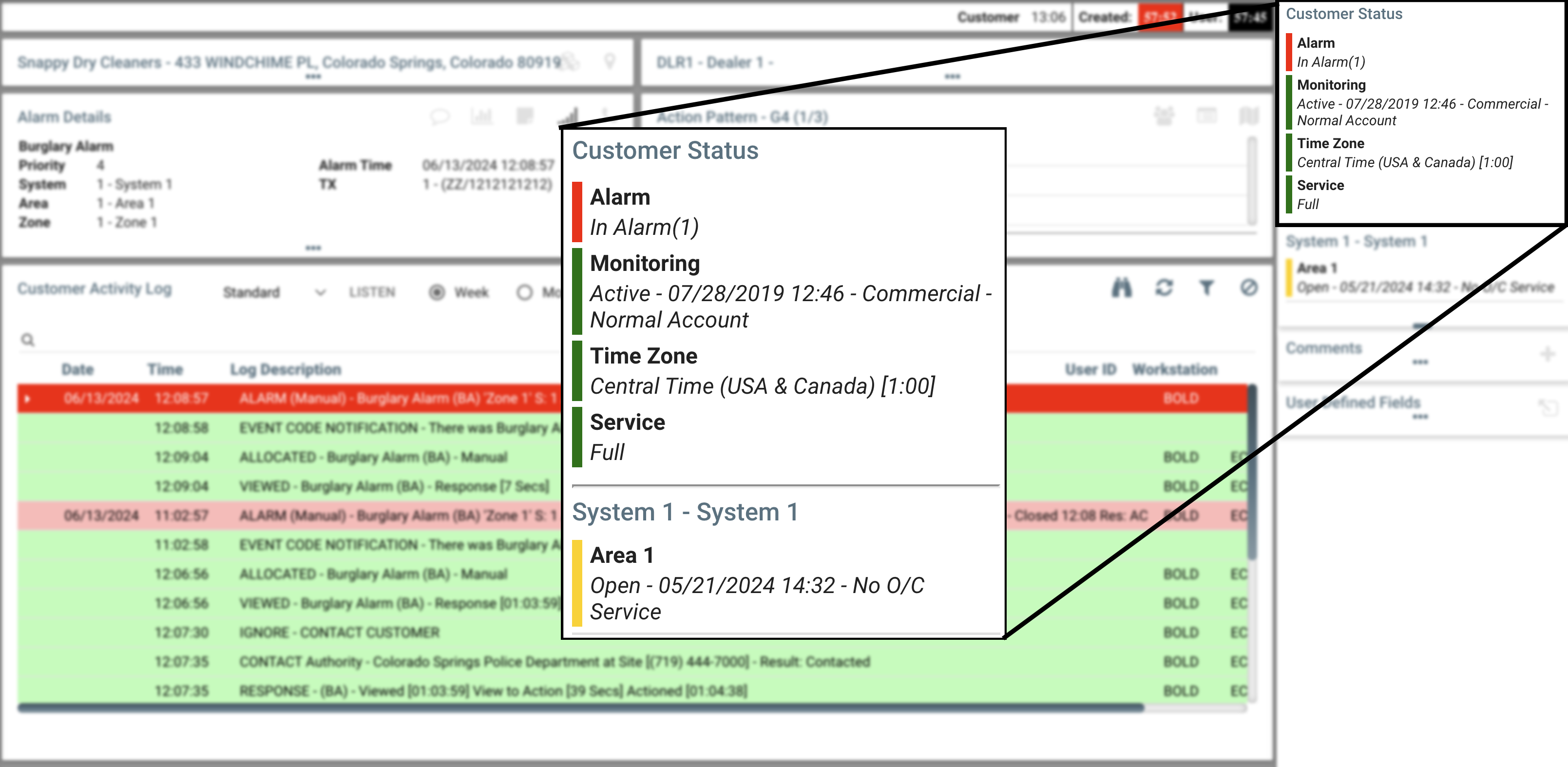1568x767 pixels.
Task: Click the Date column header
Action: (x=77, y=369)
